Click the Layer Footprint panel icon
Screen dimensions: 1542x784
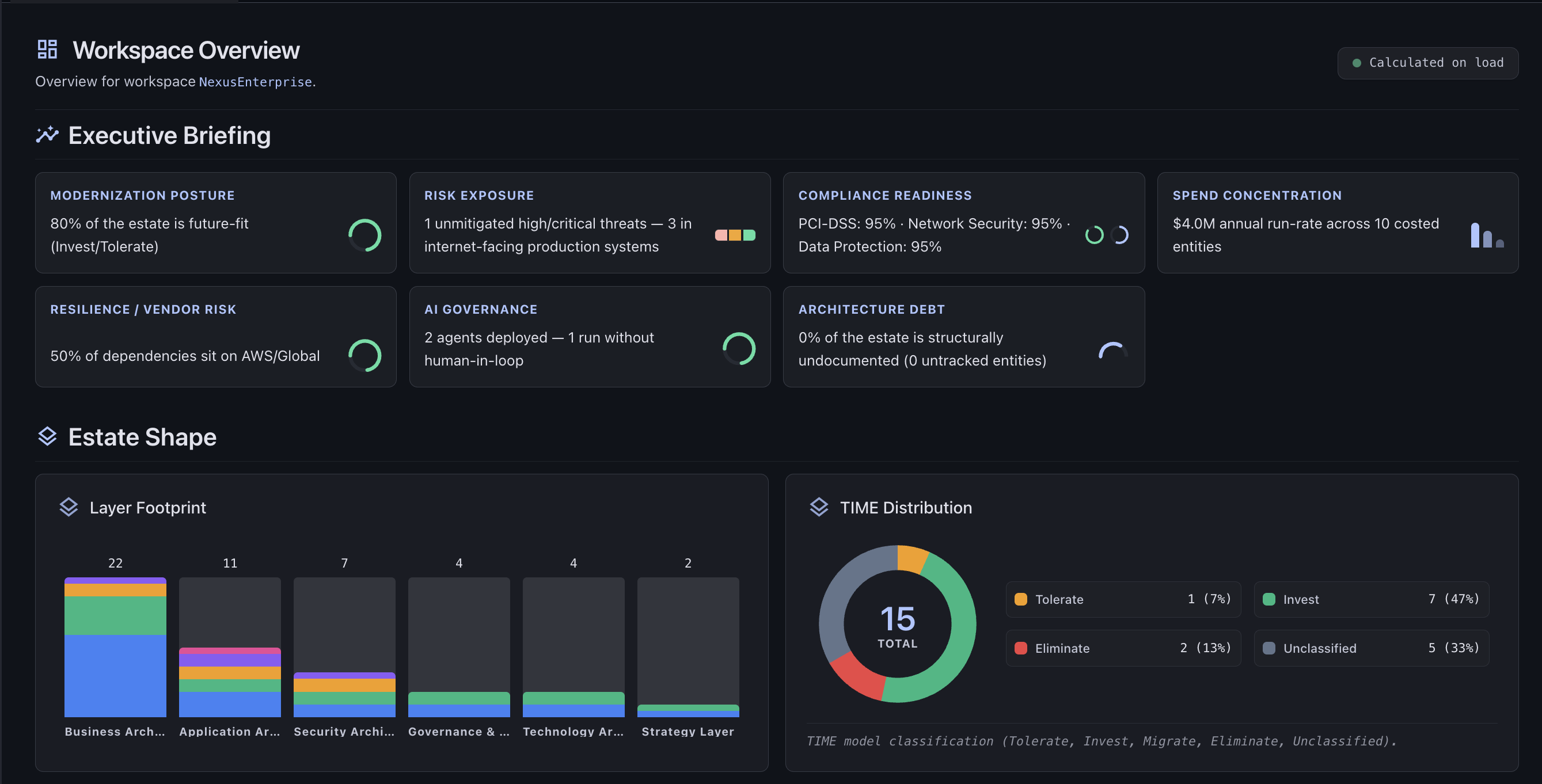click(x=69, y=507)
